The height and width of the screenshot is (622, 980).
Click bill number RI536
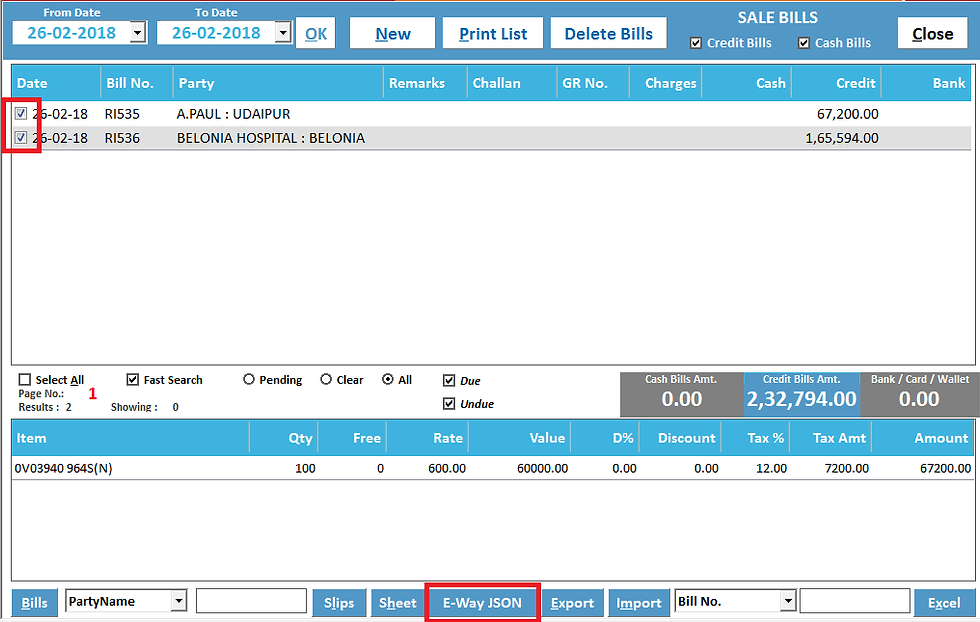pos(122,138)
